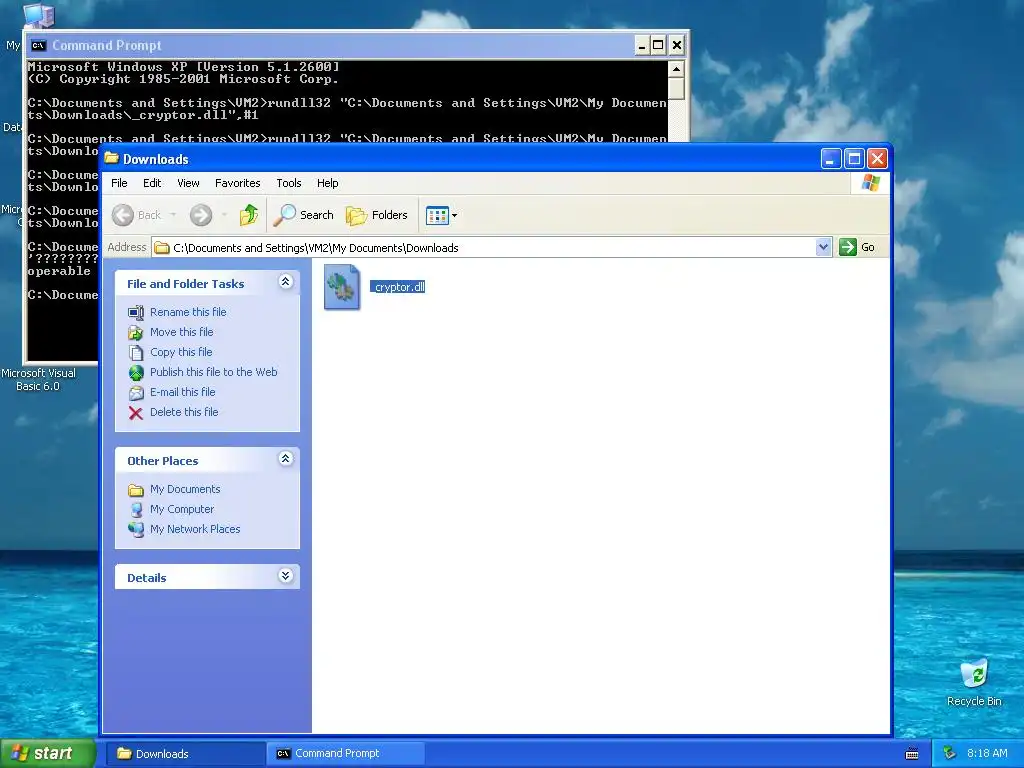Close the Downloads window
This screenshot has width=1024, height=768.
tap(877, 159)
